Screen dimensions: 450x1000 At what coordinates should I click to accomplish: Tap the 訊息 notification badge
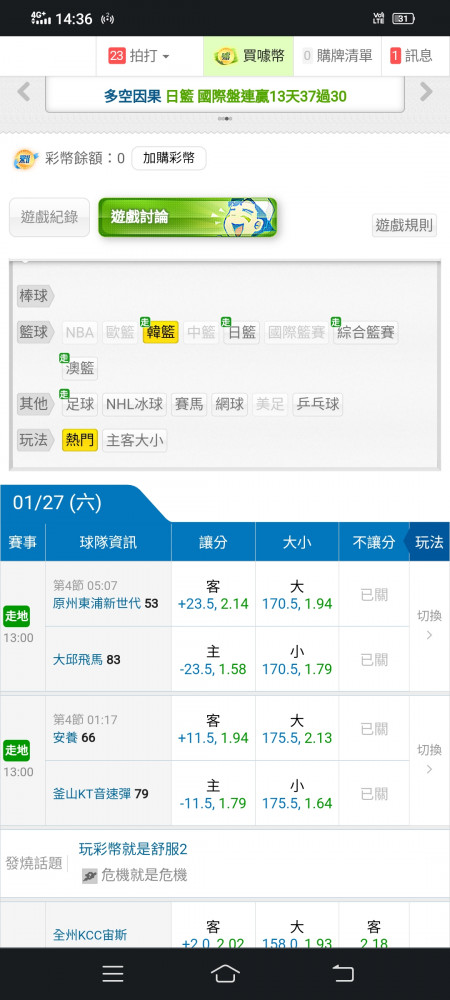pos(395,56)
